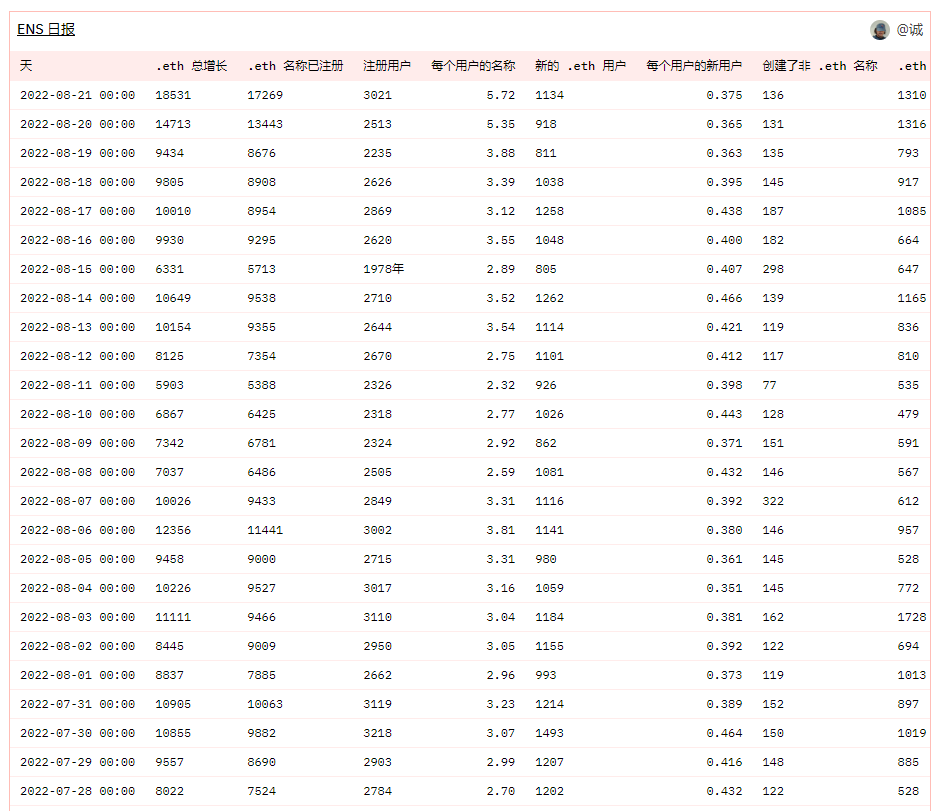Select total growth value 14713
The width and height of the screenshot is (931, 811).
pyautogui.click(x=173, y=124)
